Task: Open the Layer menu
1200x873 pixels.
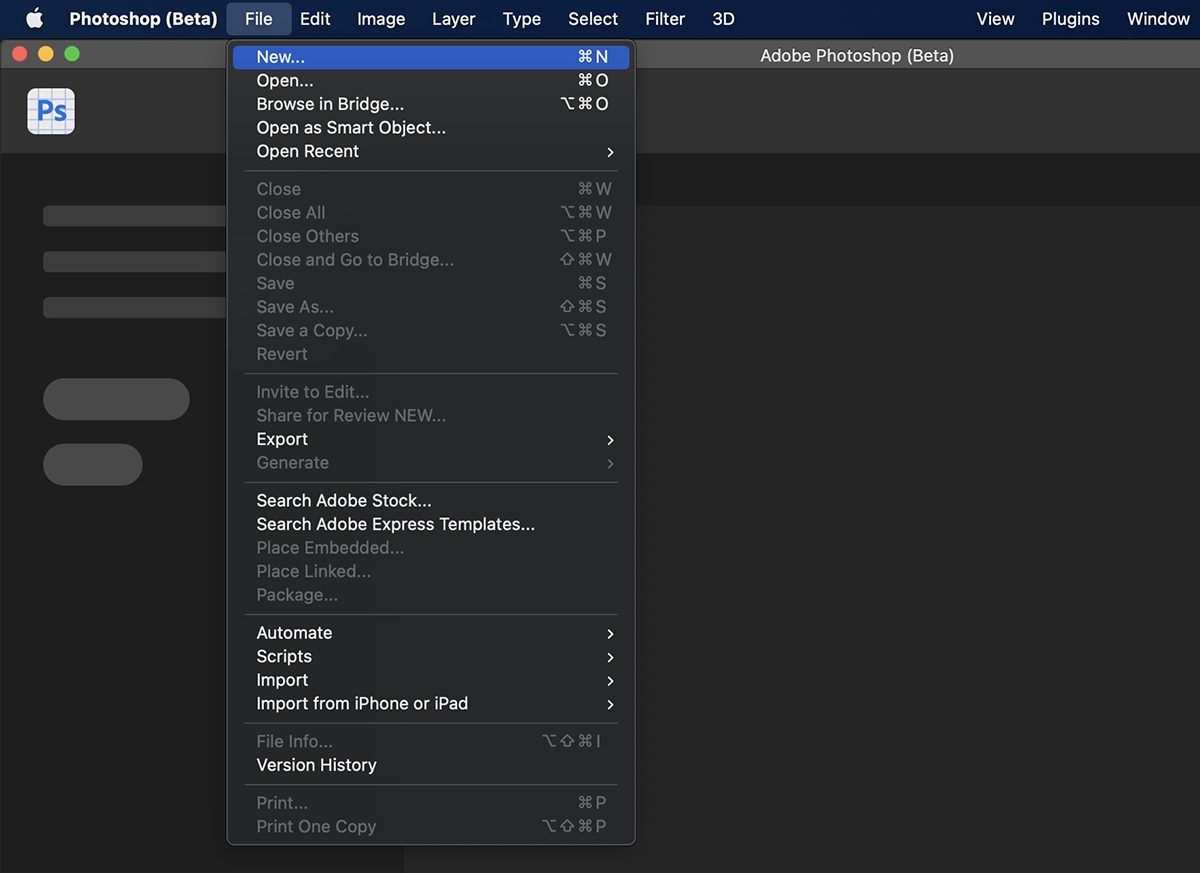Action: [x=453, y=18]
